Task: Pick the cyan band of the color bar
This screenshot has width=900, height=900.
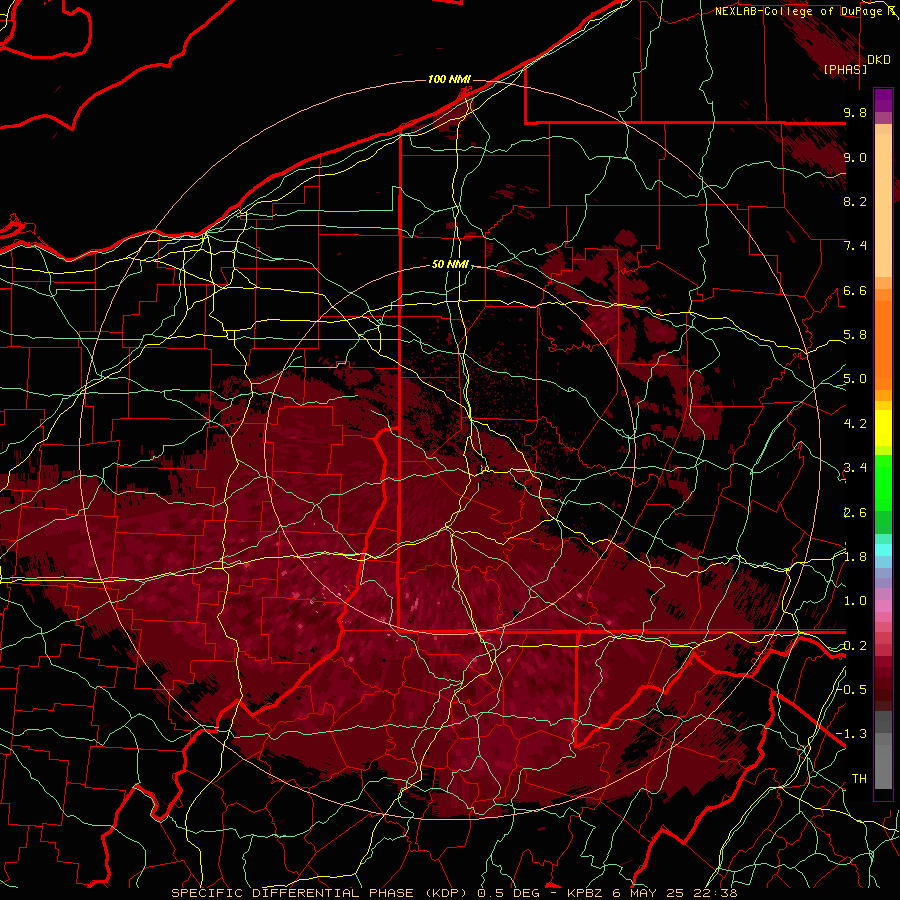Action: [883, 550]
